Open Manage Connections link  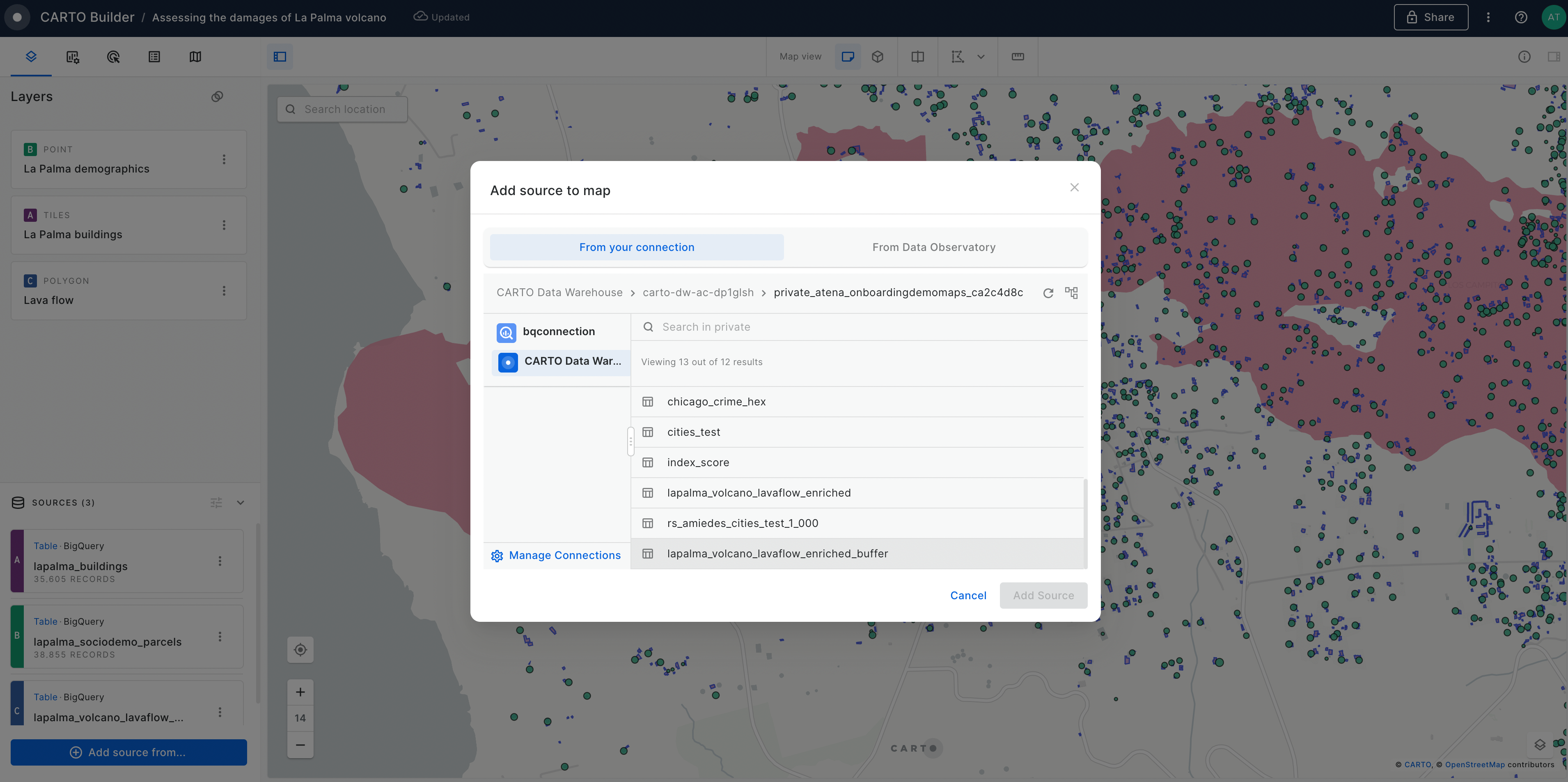[556, 555]
